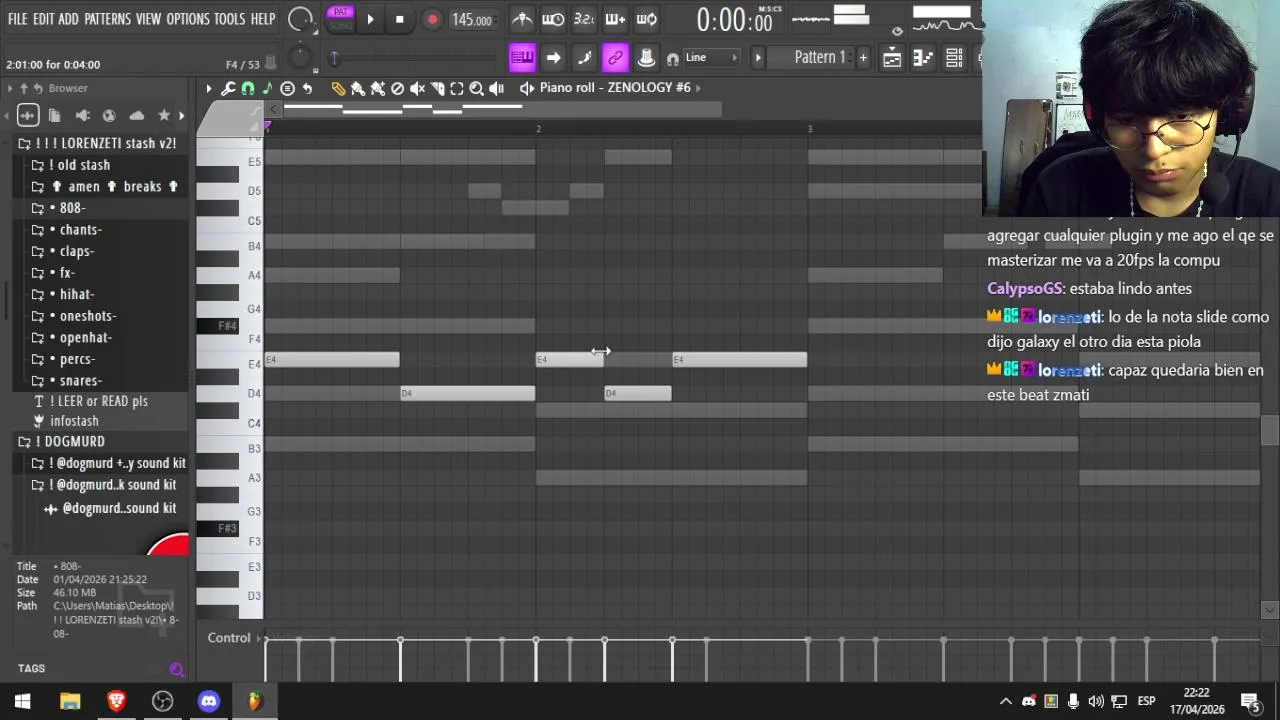Screen dimensions: 1280x720
Task: Click piano roll vertical scrollbar handle
Action: tap(1270, 431)
